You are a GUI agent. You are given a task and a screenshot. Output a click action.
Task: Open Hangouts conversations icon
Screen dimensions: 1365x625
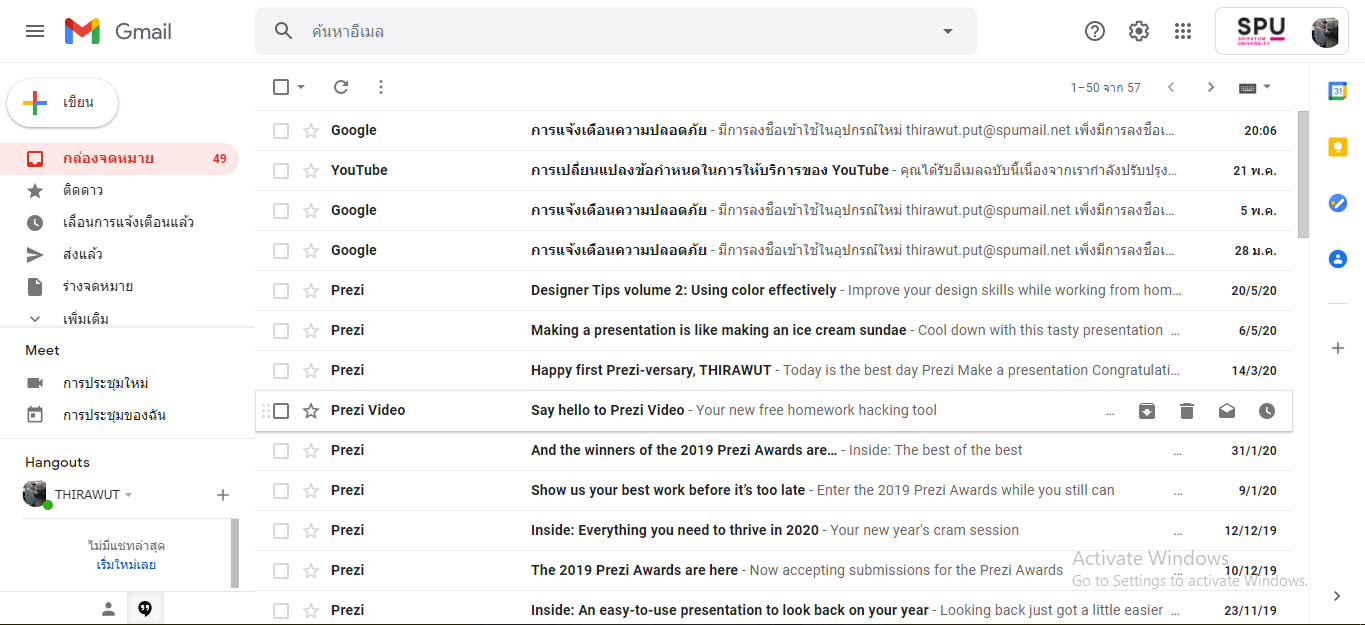(145, 609)
